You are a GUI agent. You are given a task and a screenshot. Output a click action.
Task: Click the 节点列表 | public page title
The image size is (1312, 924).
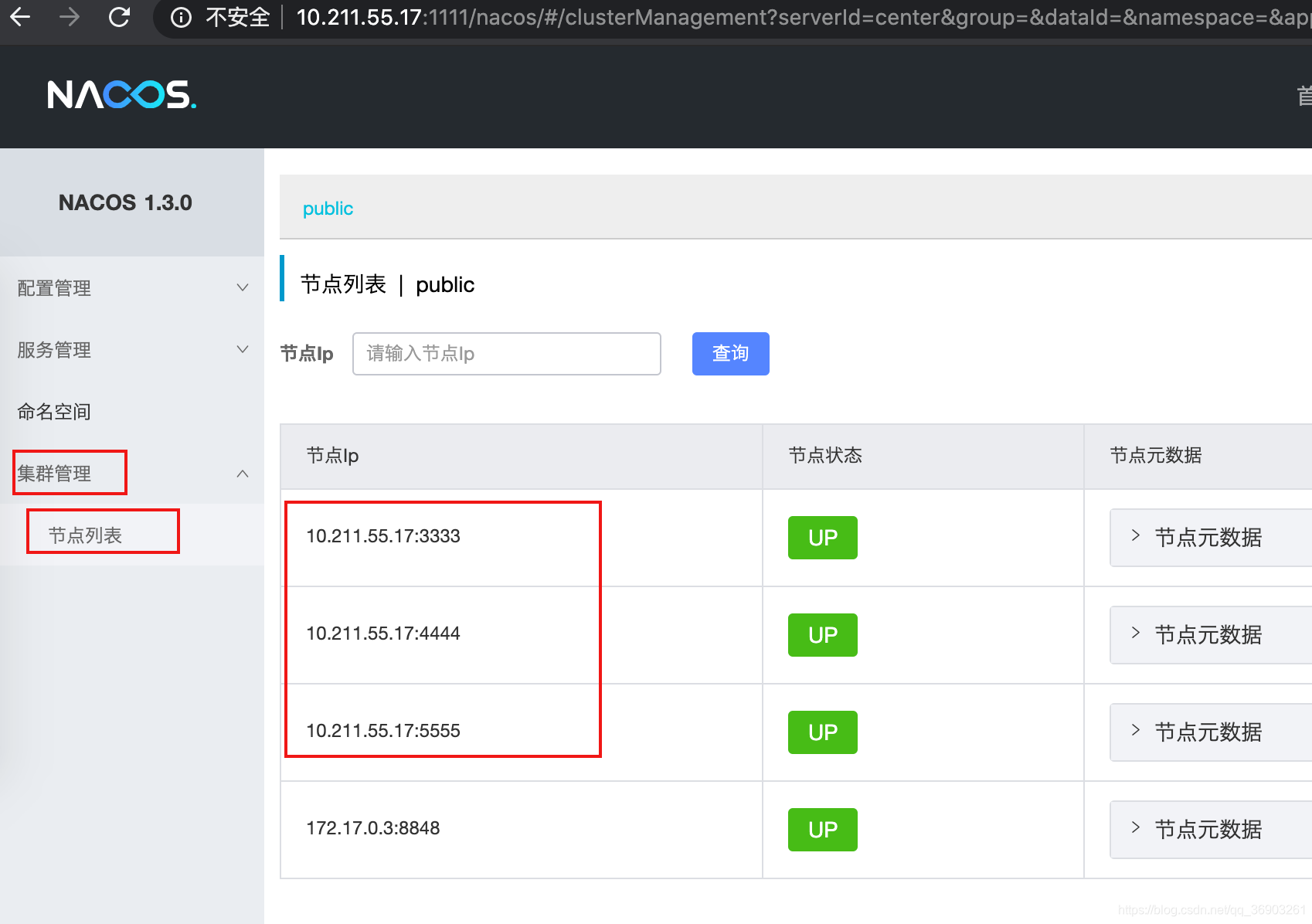(x=387, y=284)
